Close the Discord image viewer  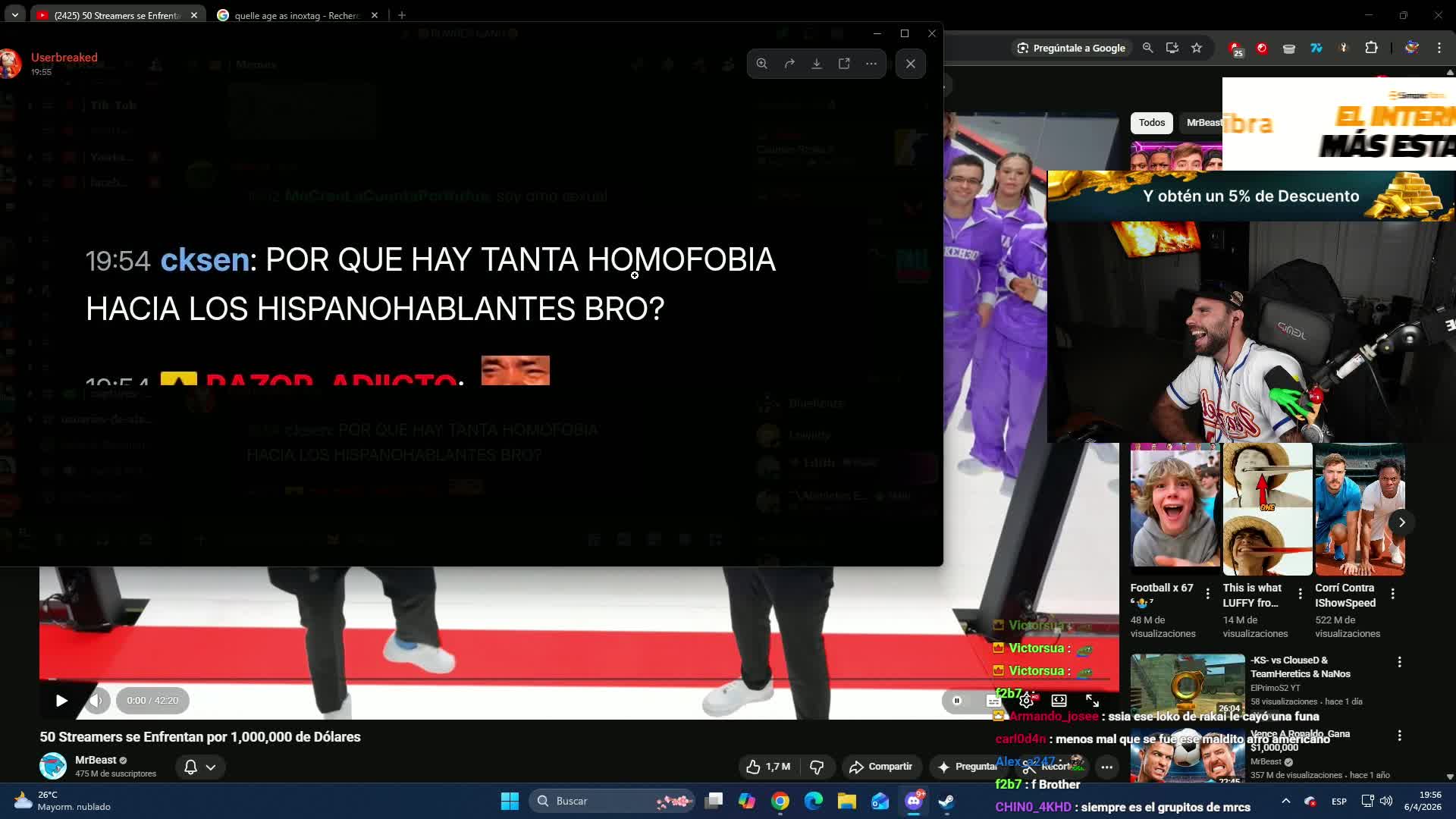pyautogui.click(x=911, y=64)
